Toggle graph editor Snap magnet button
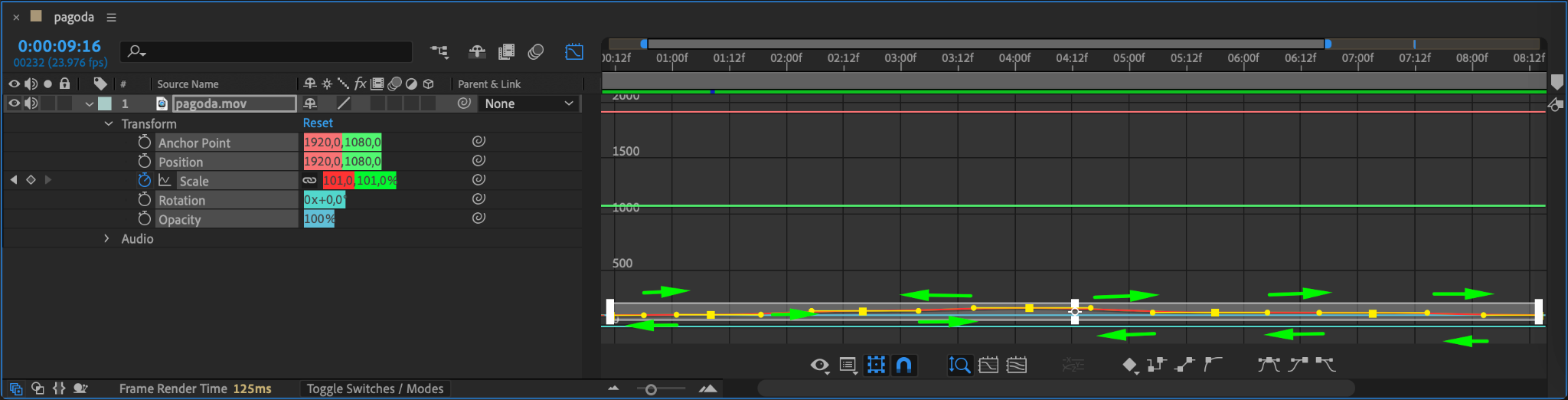 coord(904,365)
